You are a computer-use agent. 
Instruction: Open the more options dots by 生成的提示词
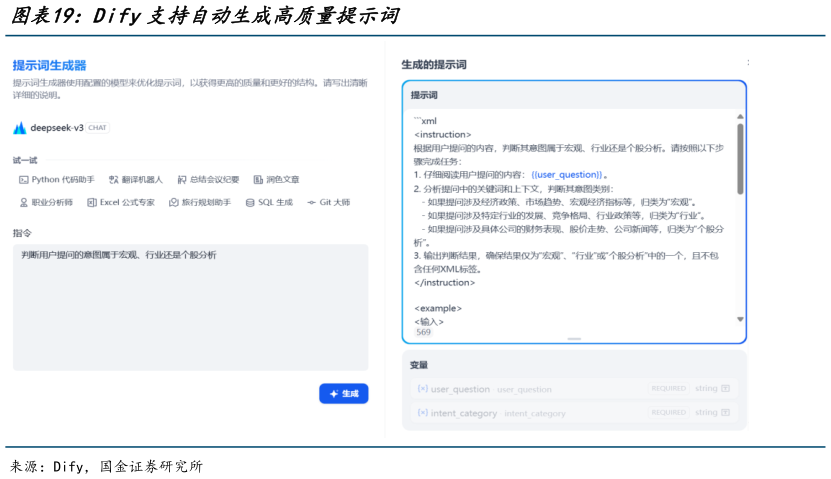[x=748, y=63]
